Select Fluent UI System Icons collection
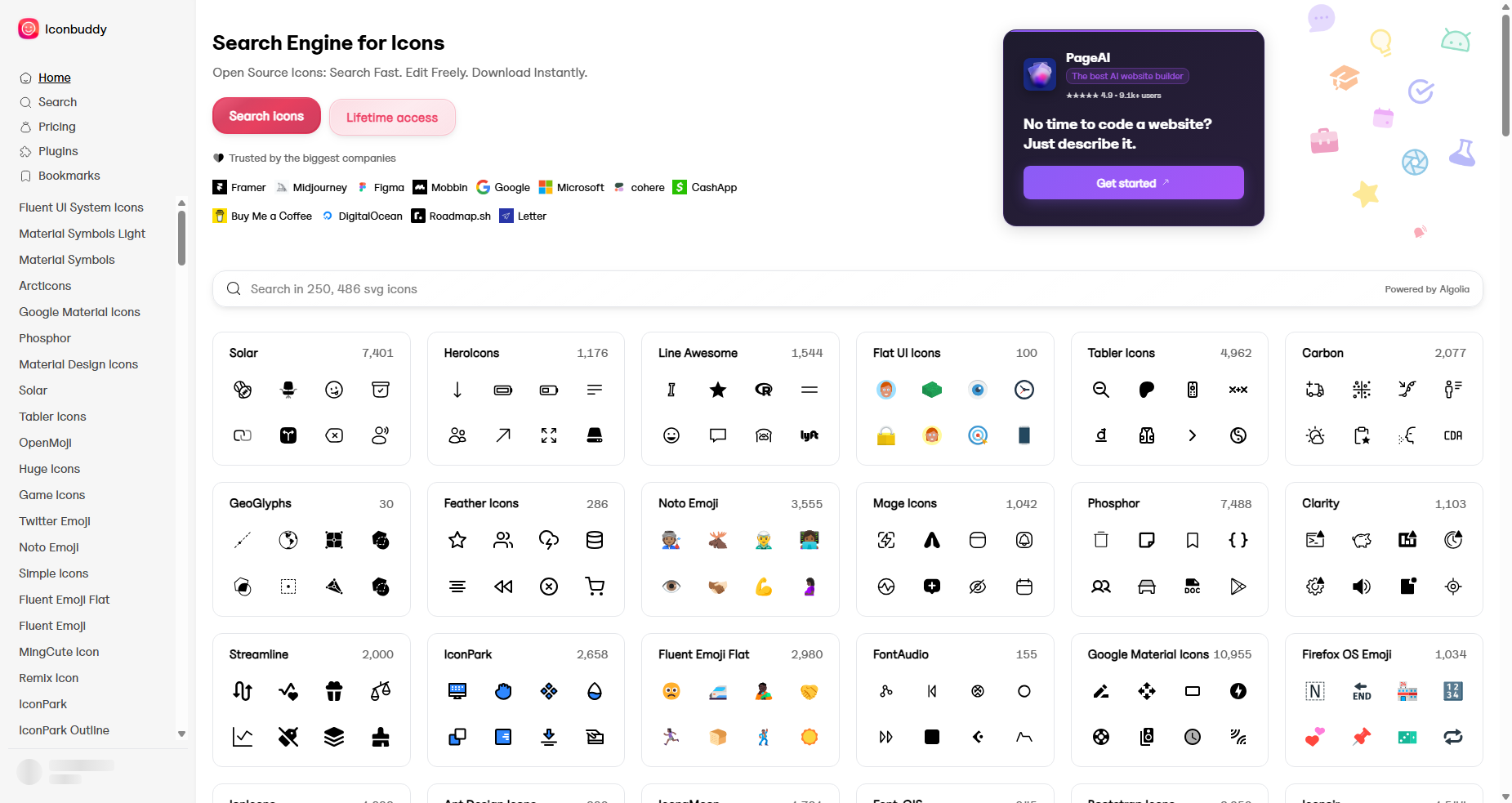The width and height of the screenshot is (1512, 803). (81, 207)
